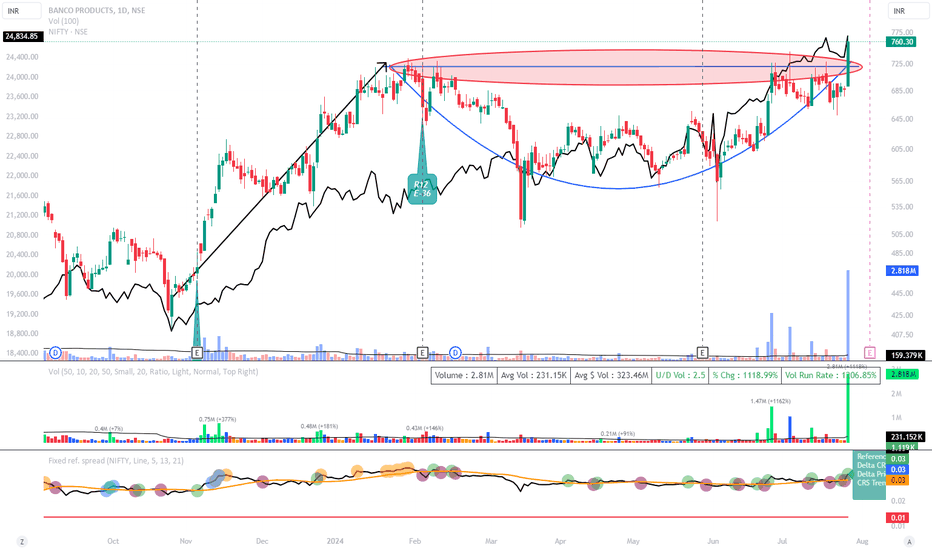Click the BANCO PRODUCTS, 1D, NSE symbol title
The width and height of the screenshot is (932, 550).
(97, 11)
